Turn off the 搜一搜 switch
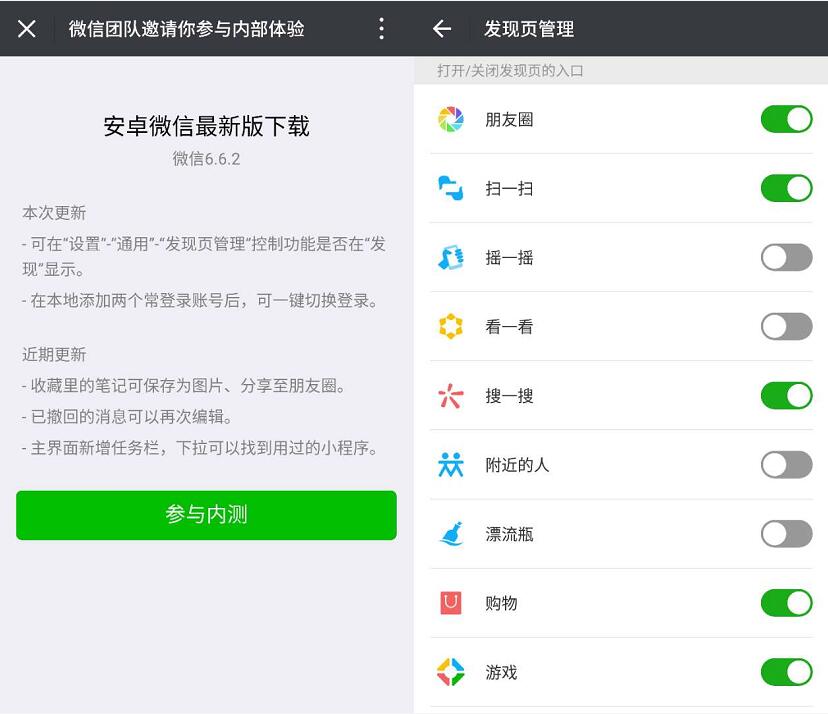828x714 pixels. (786, 396)
